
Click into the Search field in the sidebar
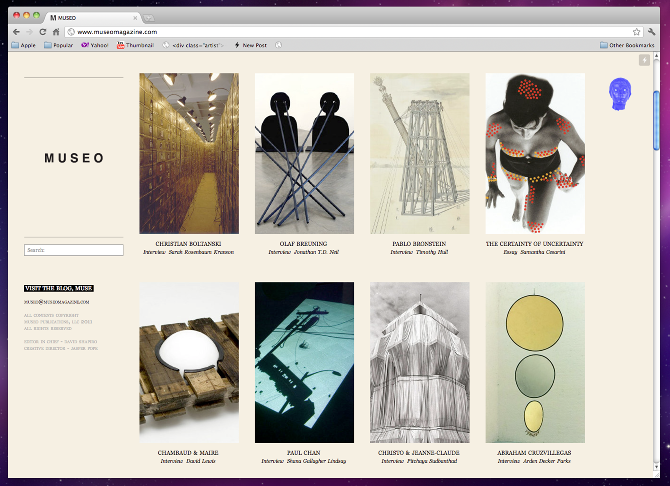73,250
